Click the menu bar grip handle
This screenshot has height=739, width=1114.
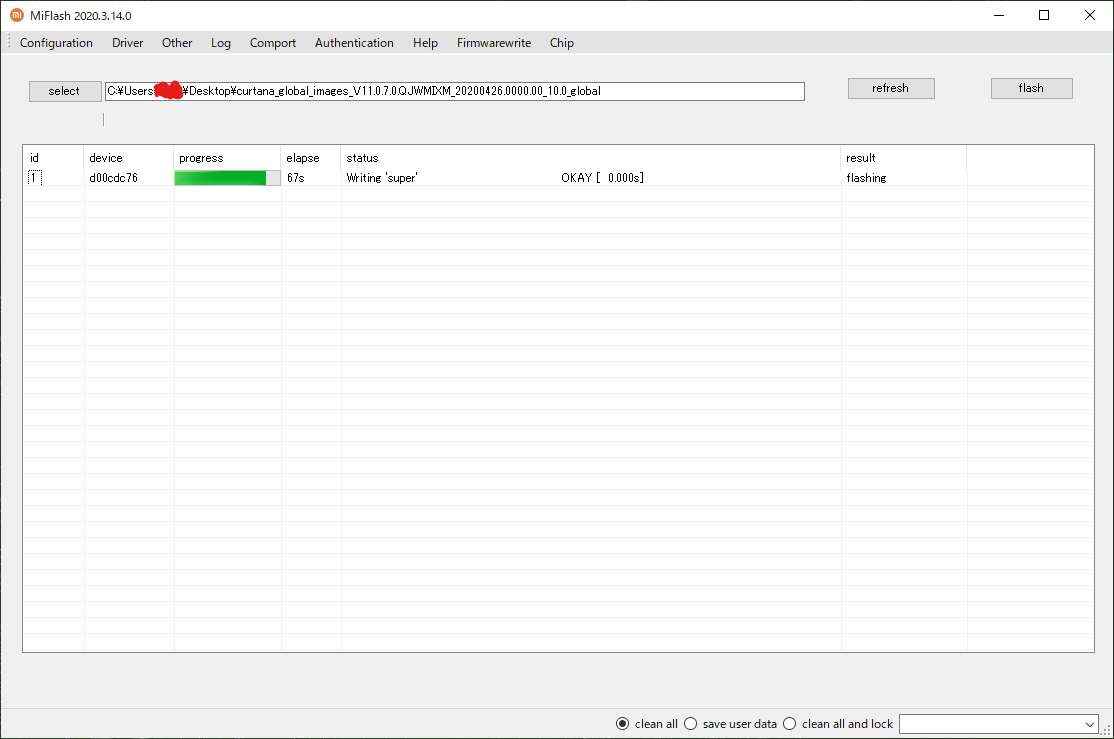click(x=9, y=43)
